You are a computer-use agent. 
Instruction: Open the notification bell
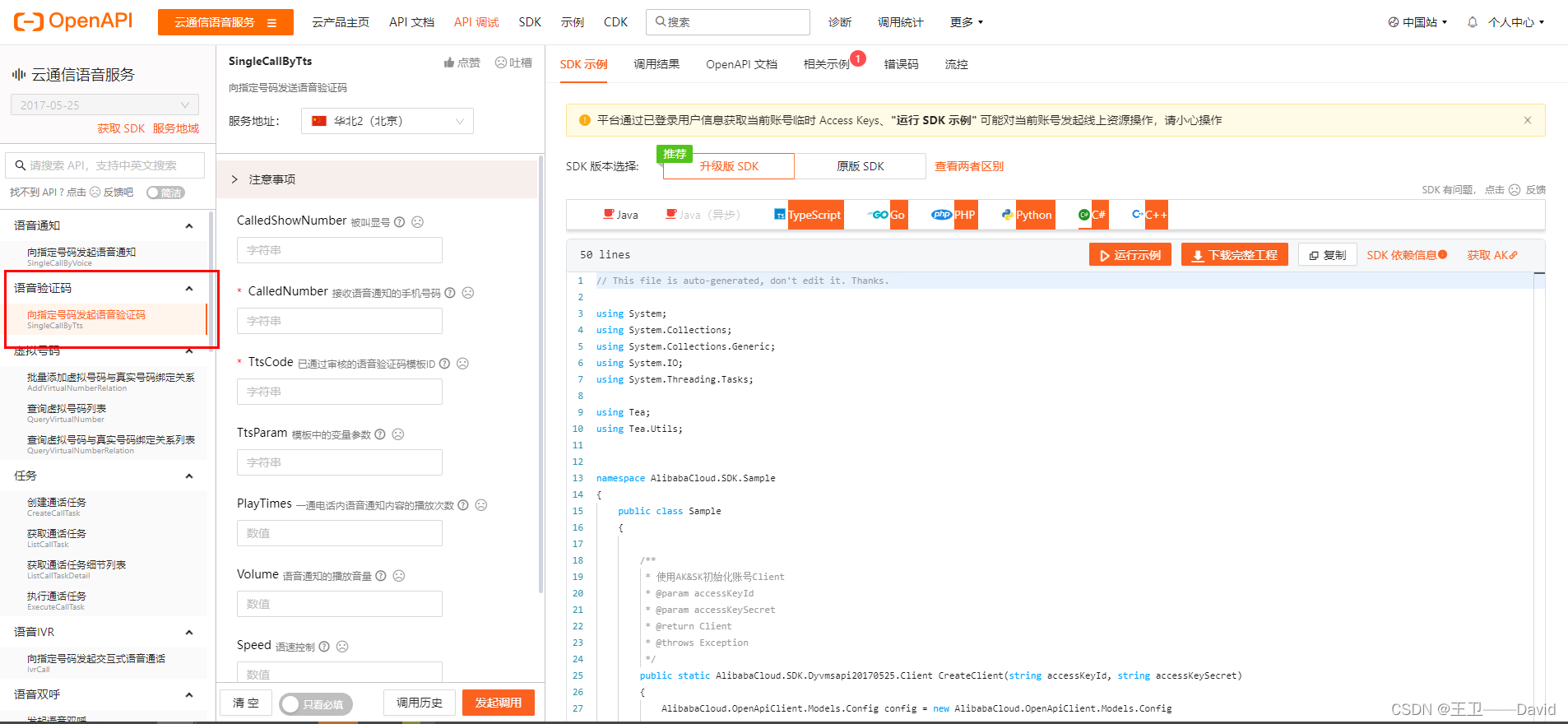click(1472, 22)
